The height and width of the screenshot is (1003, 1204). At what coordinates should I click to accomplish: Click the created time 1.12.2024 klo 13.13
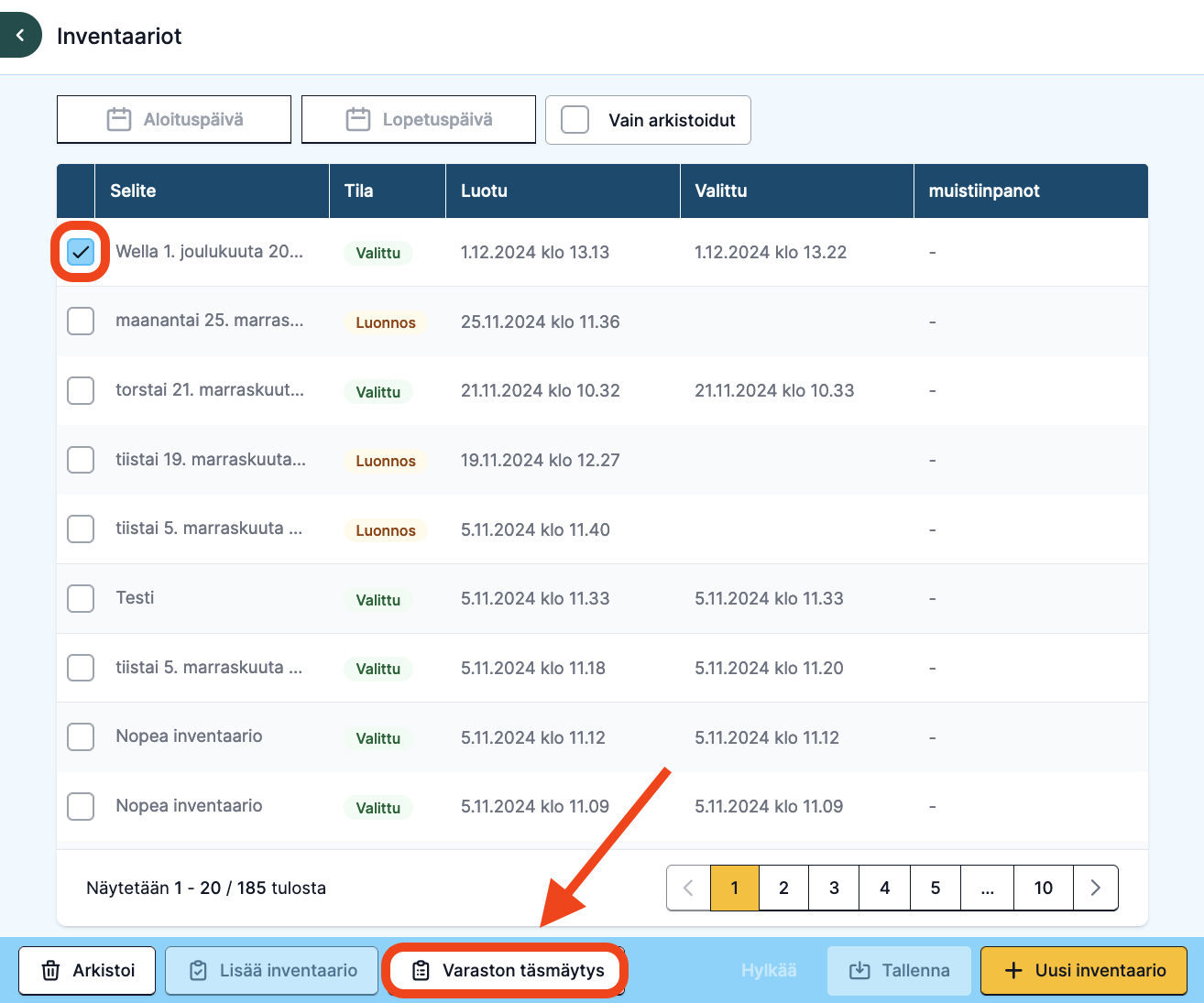coord(535,252)
